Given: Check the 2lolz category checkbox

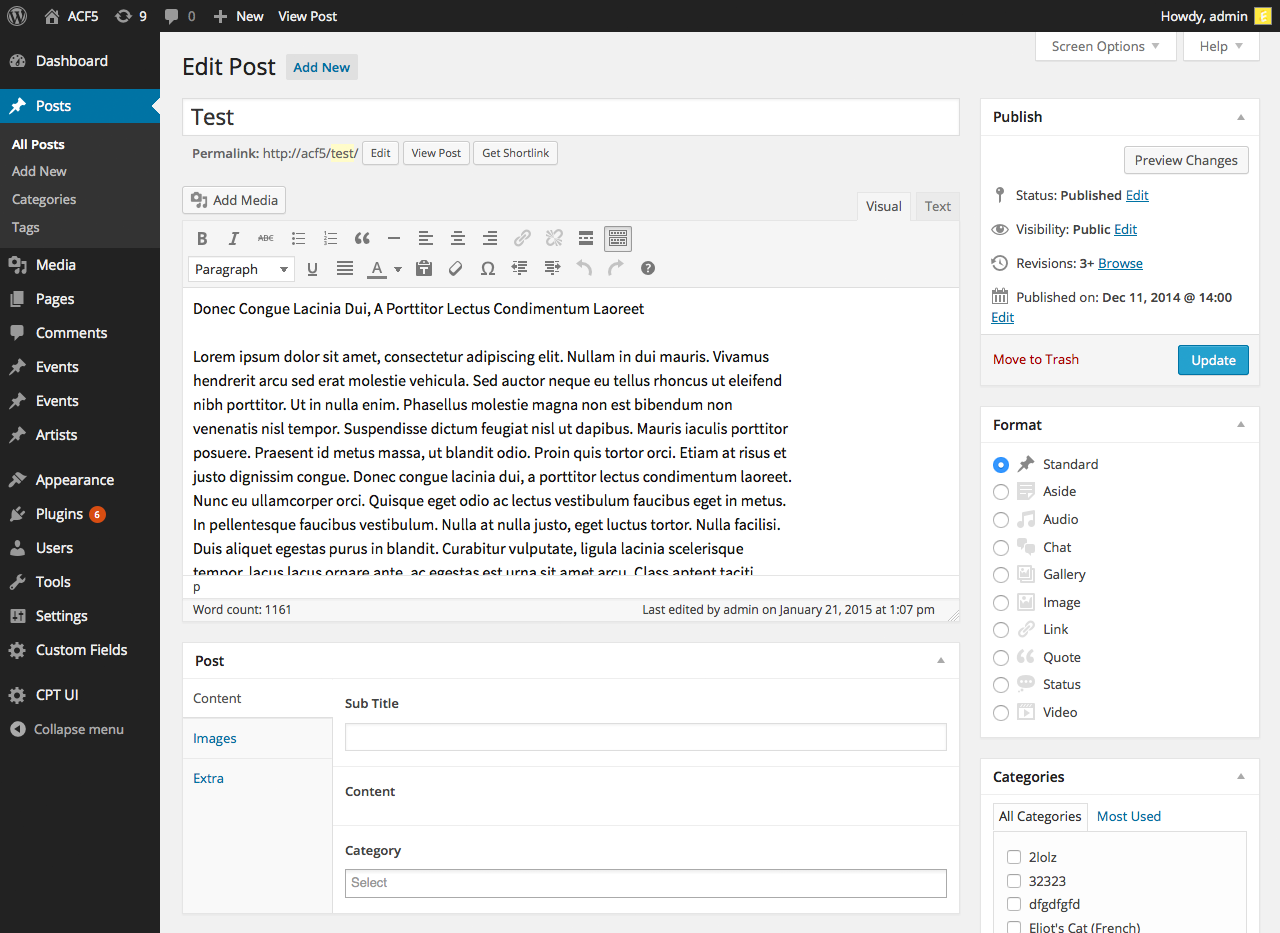Looking at the screenshot, I should point(1014,857).
